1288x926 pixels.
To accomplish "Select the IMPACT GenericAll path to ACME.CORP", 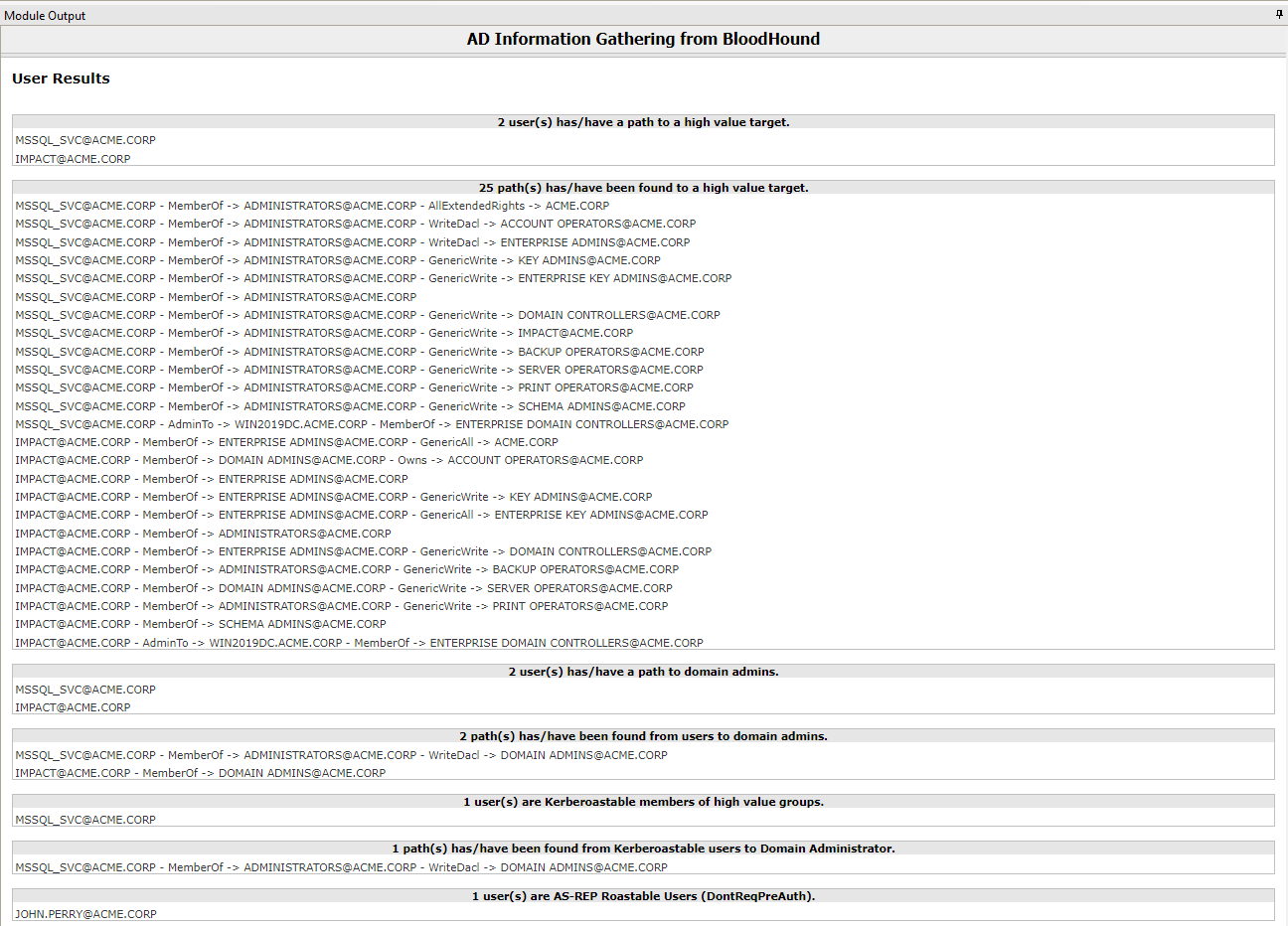I will [286, 442].
